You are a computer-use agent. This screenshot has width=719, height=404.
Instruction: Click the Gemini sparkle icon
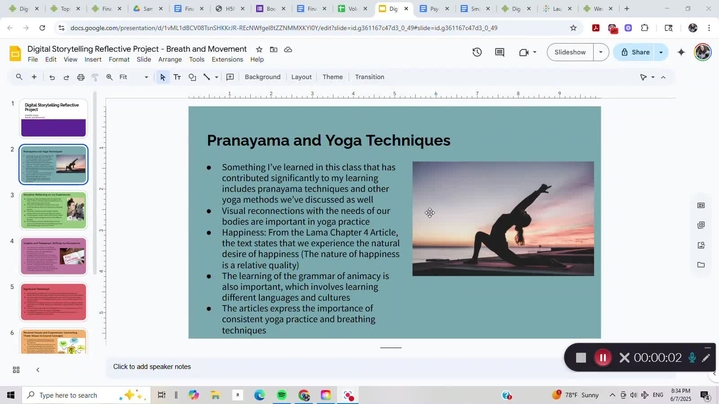tap(681, 52)
